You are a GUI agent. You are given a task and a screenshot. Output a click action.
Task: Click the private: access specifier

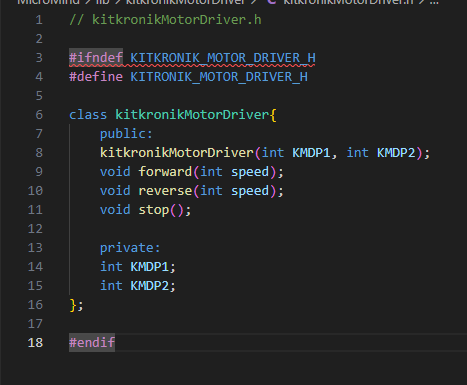tap(130, 248)
